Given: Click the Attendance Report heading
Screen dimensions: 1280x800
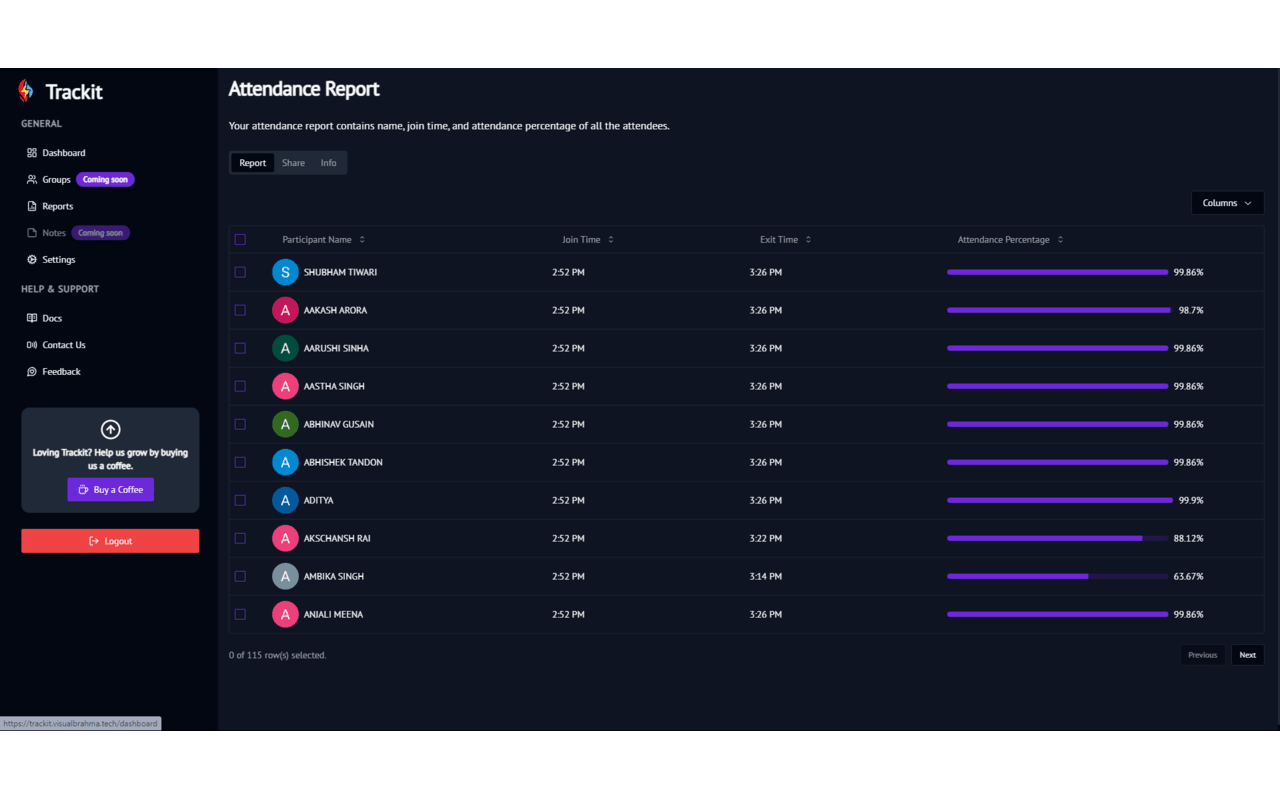Looking at the screenshot, I should click(x=304, y=89).
